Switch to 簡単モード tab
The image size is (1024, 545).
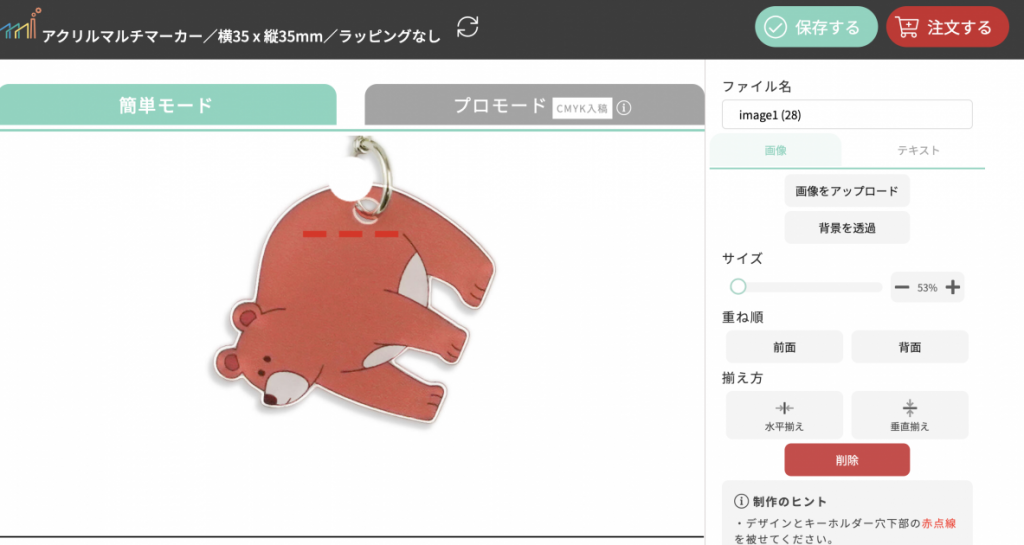tap(167, 104)
